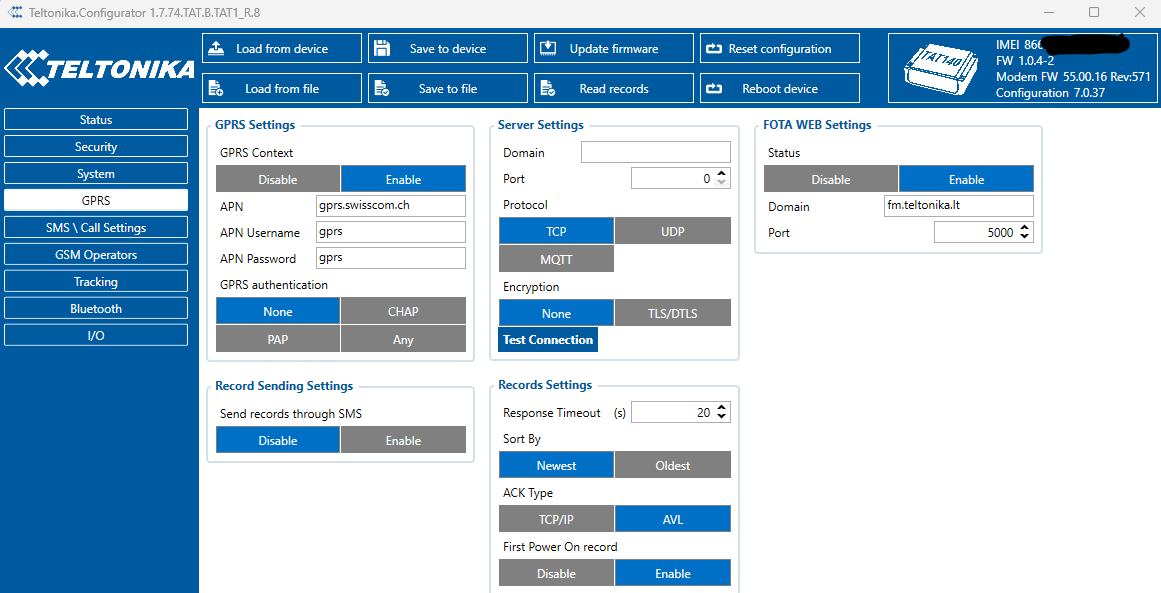This screenshot has height=593, width=1161.
Task: Open the Status section
Action: pyautogui.click(x=96, y=119)
